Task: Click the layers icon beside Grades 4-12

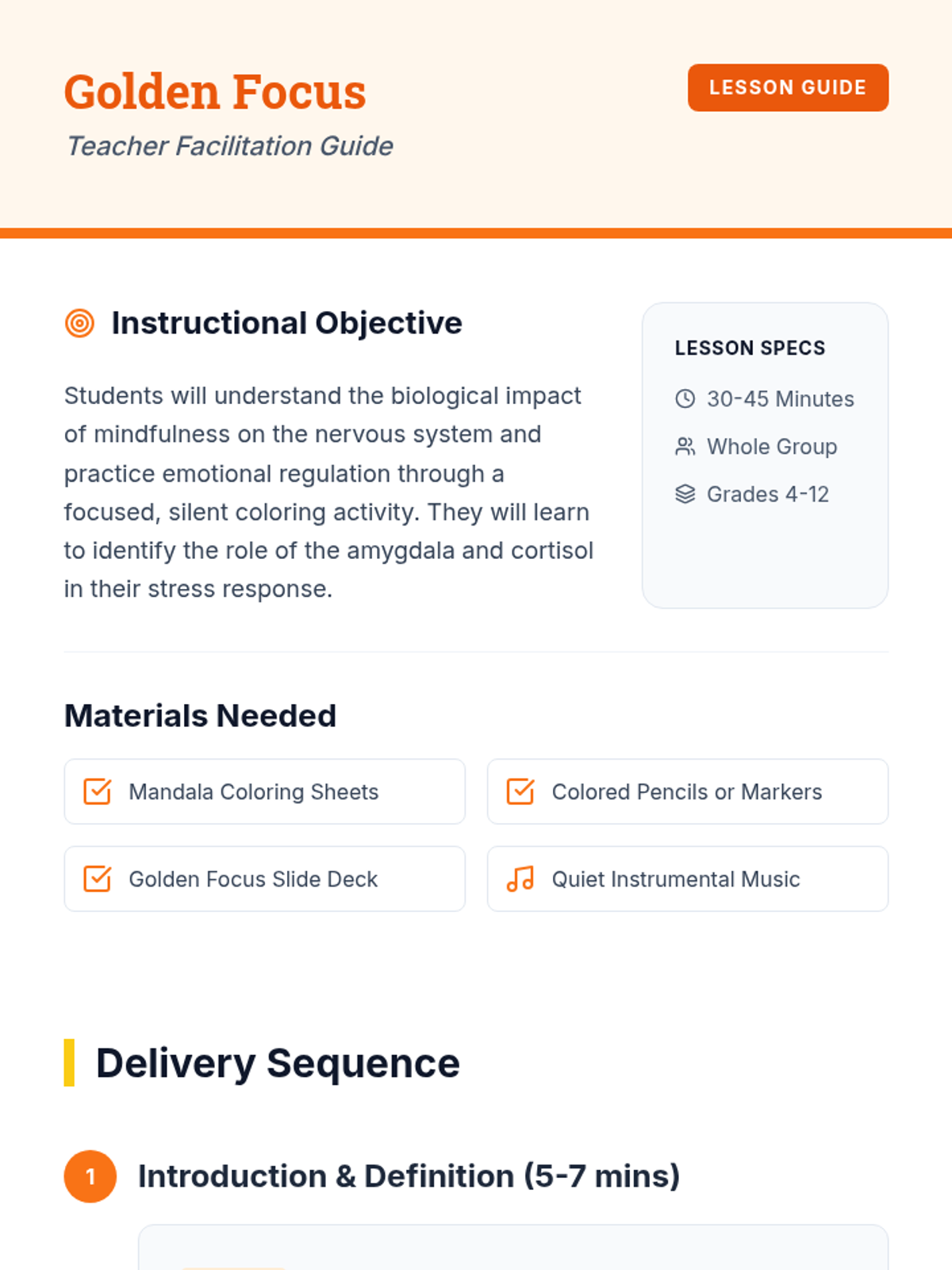Action: click(x=685, y=494)
